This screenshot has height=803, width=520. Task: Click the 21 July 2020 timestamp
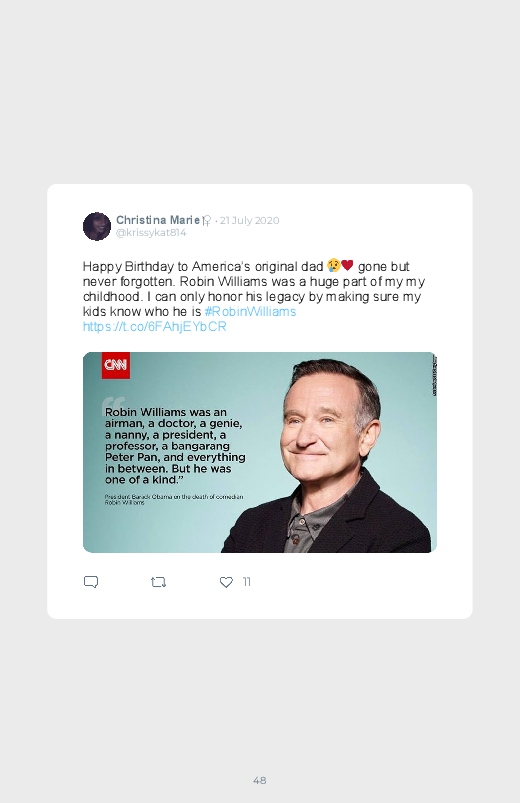249,220
